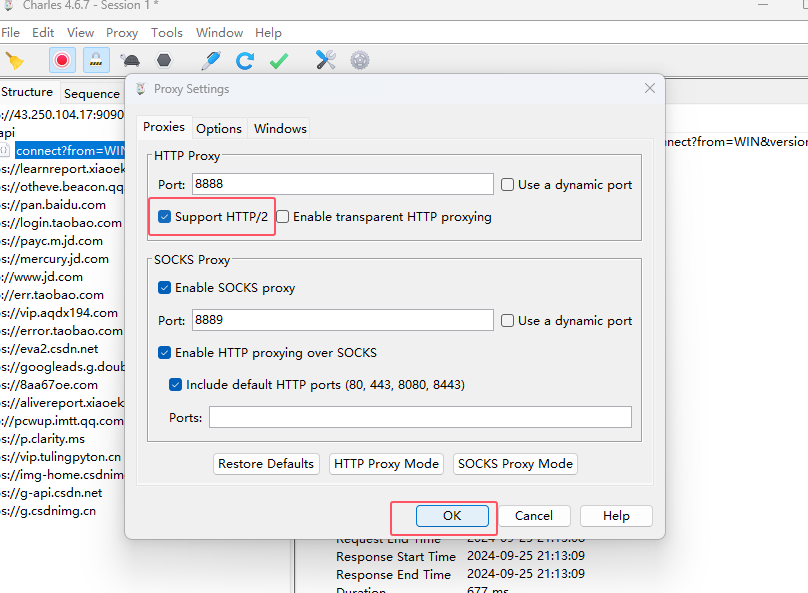808x593 pixels.
Task: Select the connect?from=WIN request item
Action: (x=70, y=150)
